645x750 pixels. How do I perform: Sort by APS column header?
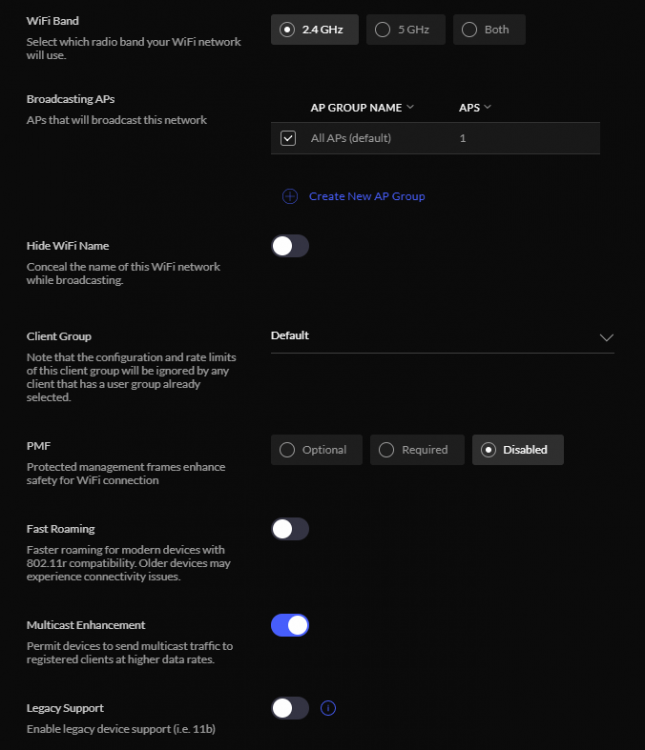pos(475,108)
